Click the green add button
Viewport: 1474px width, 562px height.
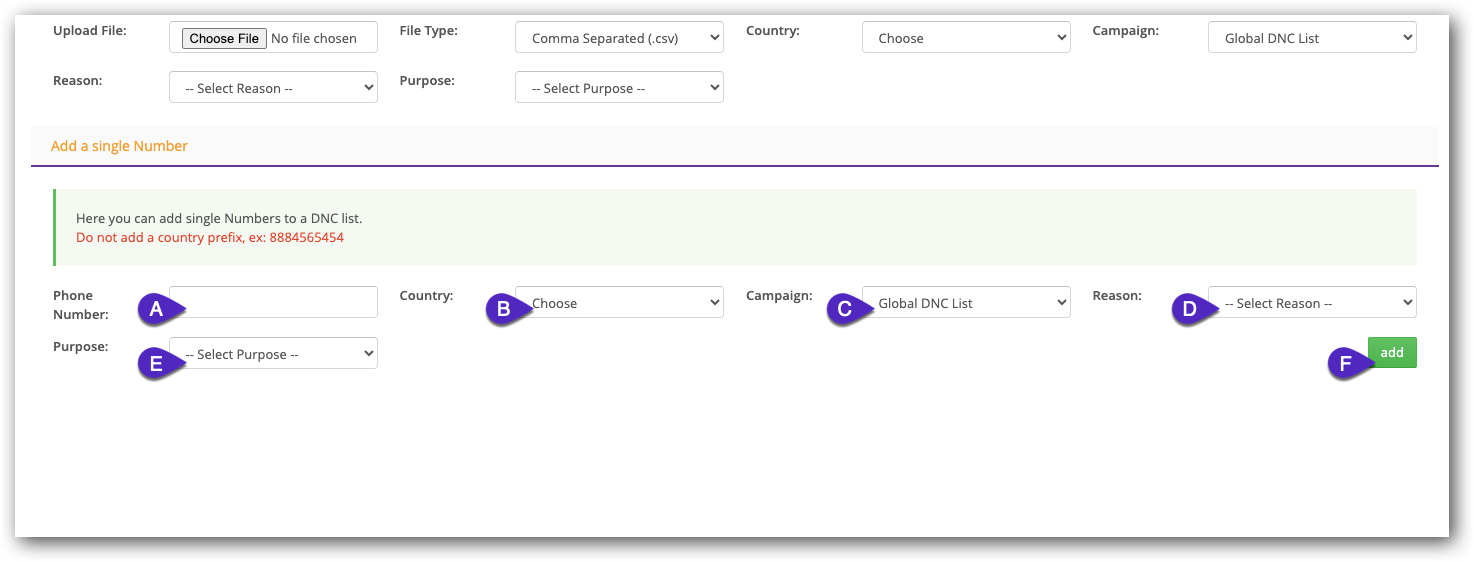coord(1392,353)
